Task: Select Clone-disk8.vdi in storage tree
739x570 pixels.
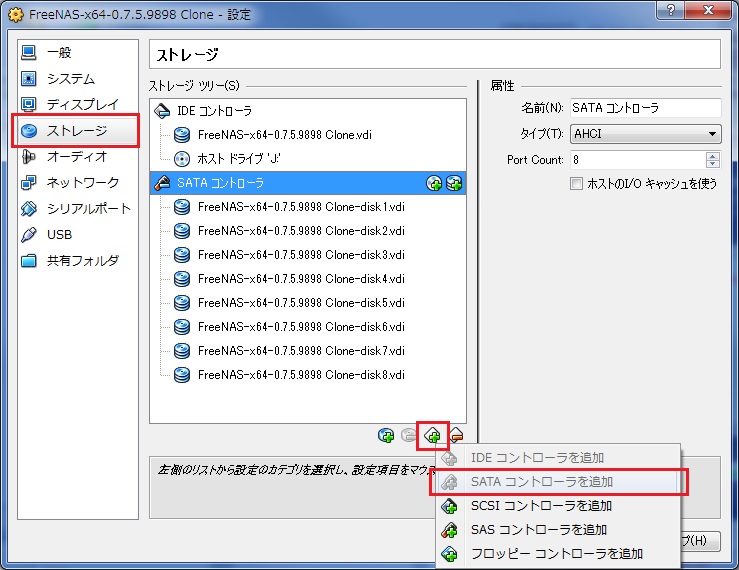Action: 308,375
